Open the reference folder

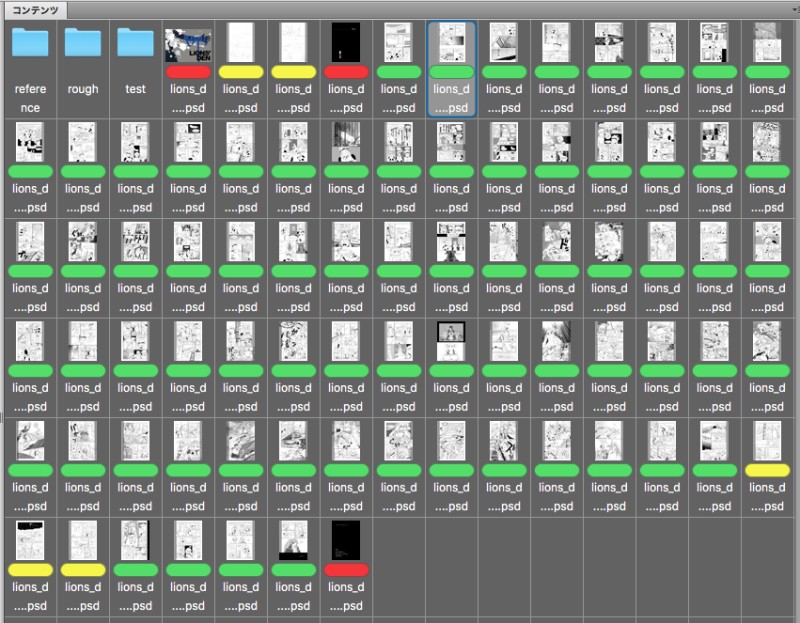point(30,43)
